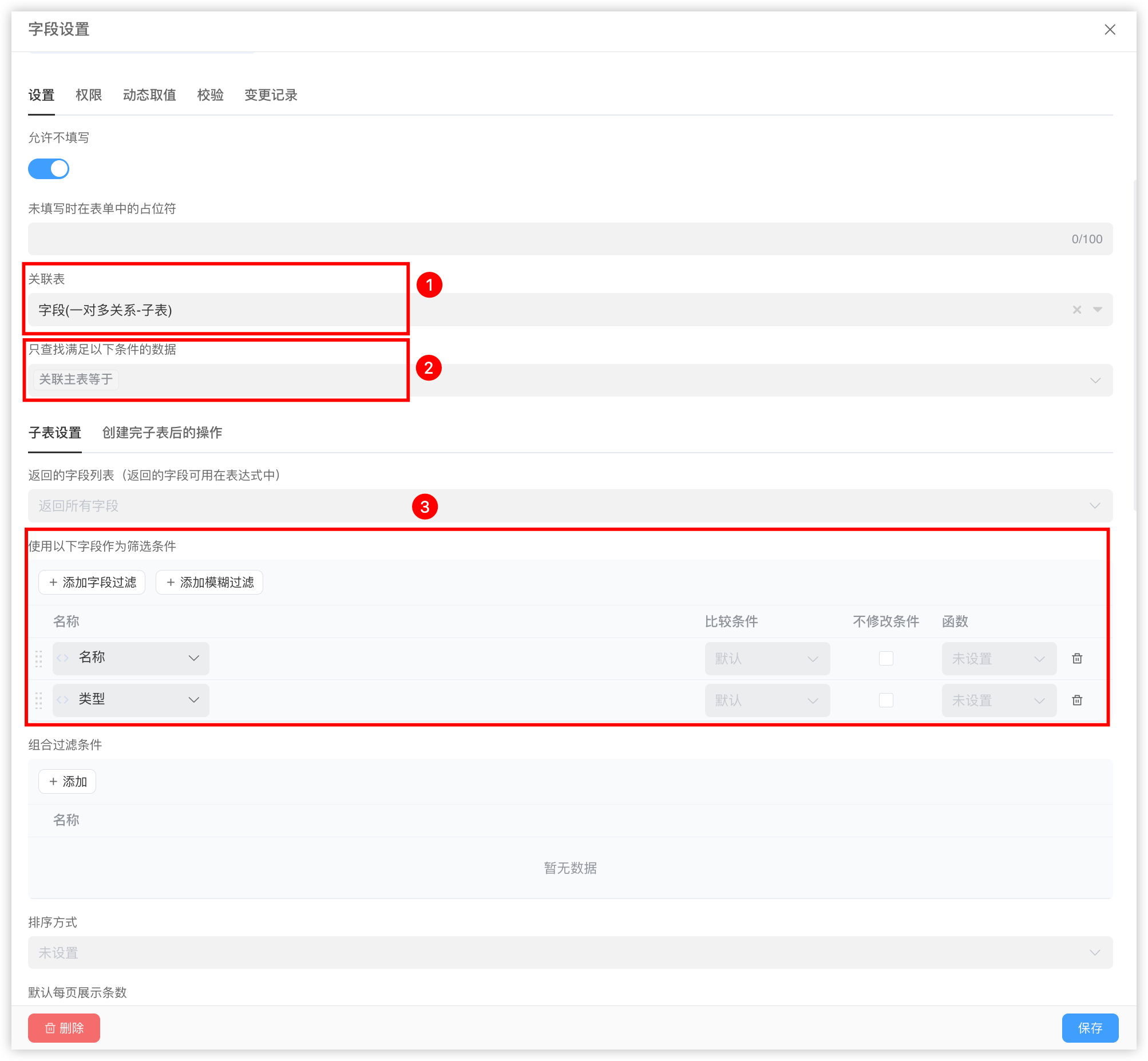Delete the 类型 filter row with trash icon
Image resolution: width=1148 pixels, height=1061 pixels.
pyautogui.click(x=1077, y=700)
